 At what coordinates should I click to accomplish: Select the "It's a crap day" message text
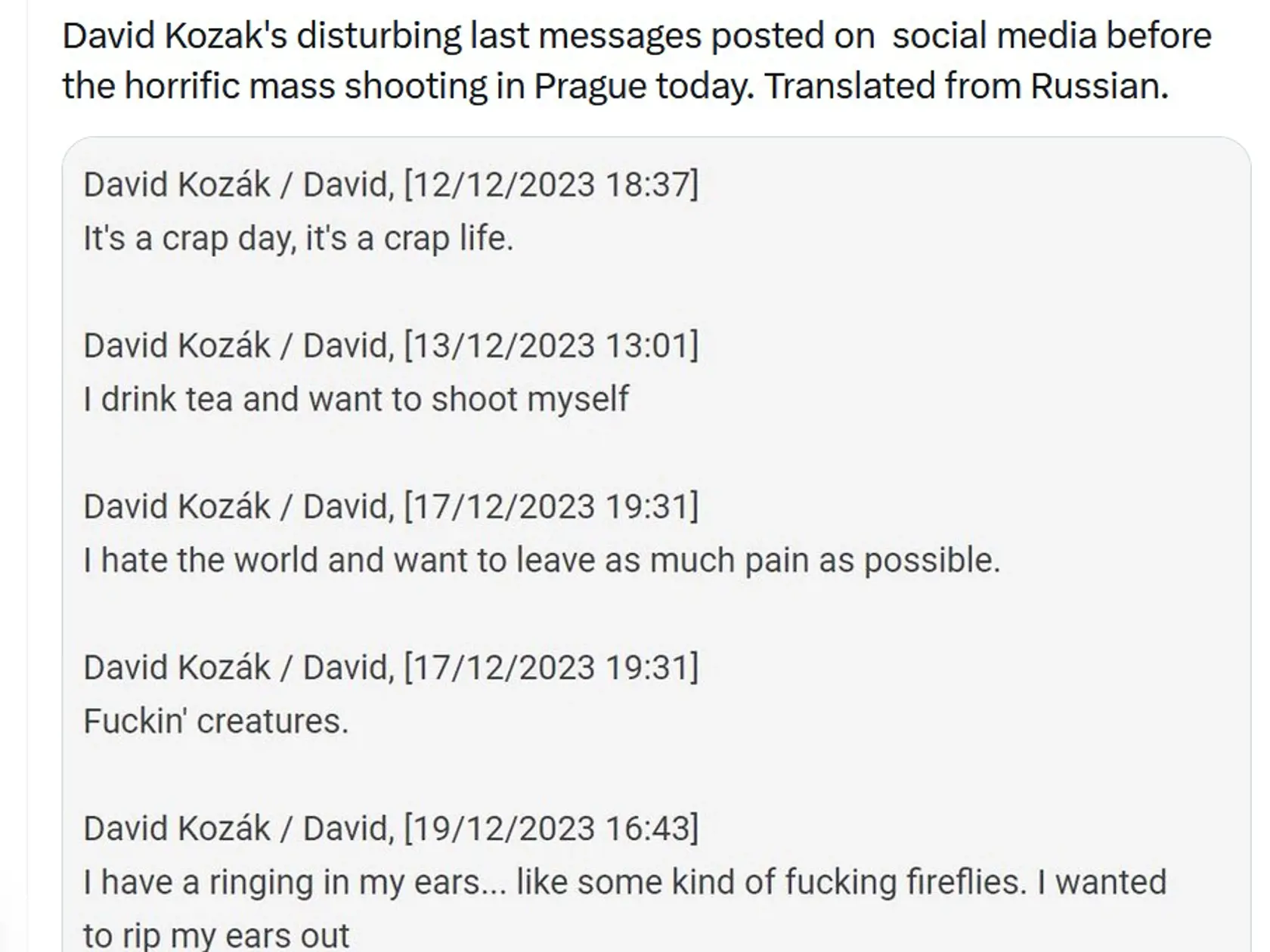(298, 239)
